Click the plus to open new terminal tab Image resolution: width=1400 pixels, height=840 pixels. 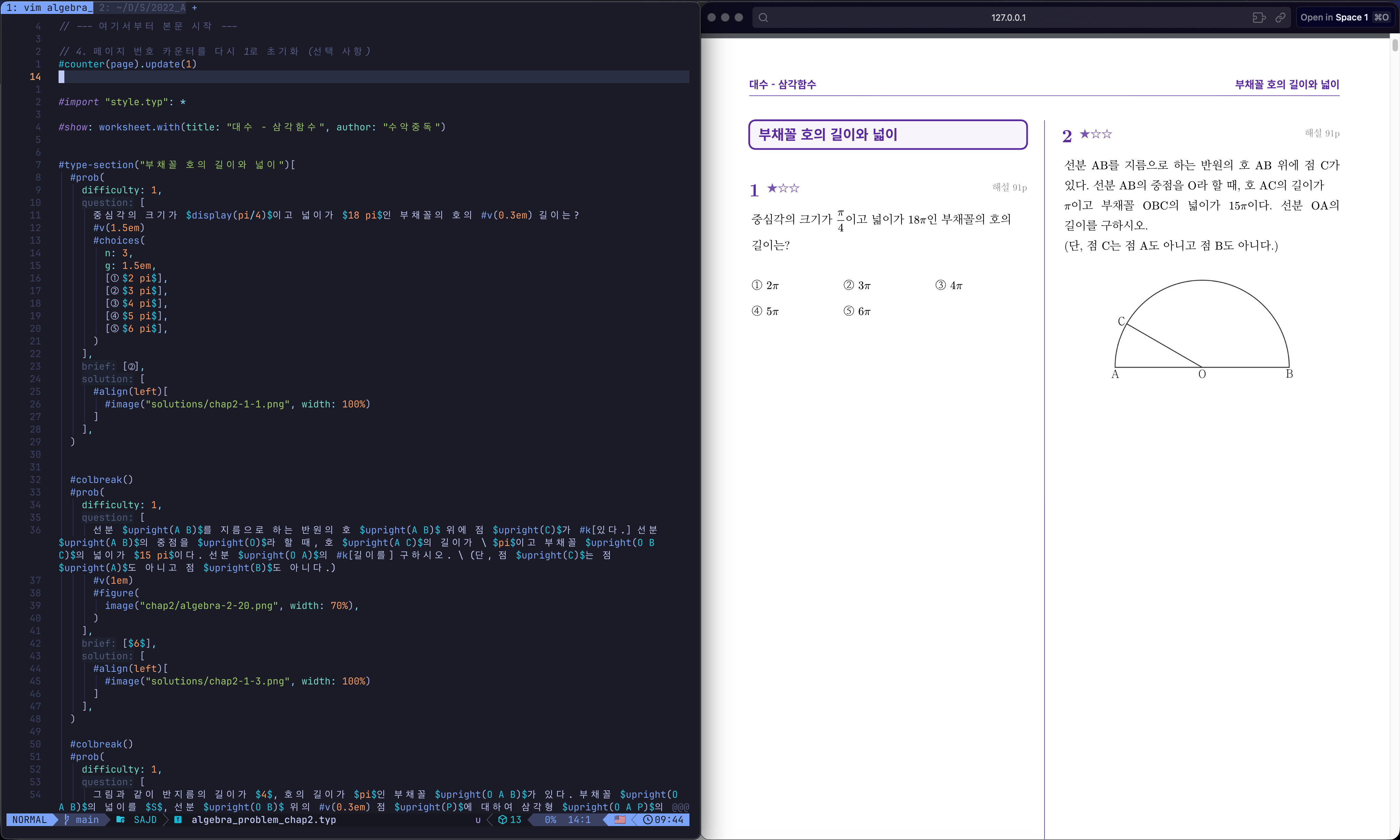tap(194, 7)
